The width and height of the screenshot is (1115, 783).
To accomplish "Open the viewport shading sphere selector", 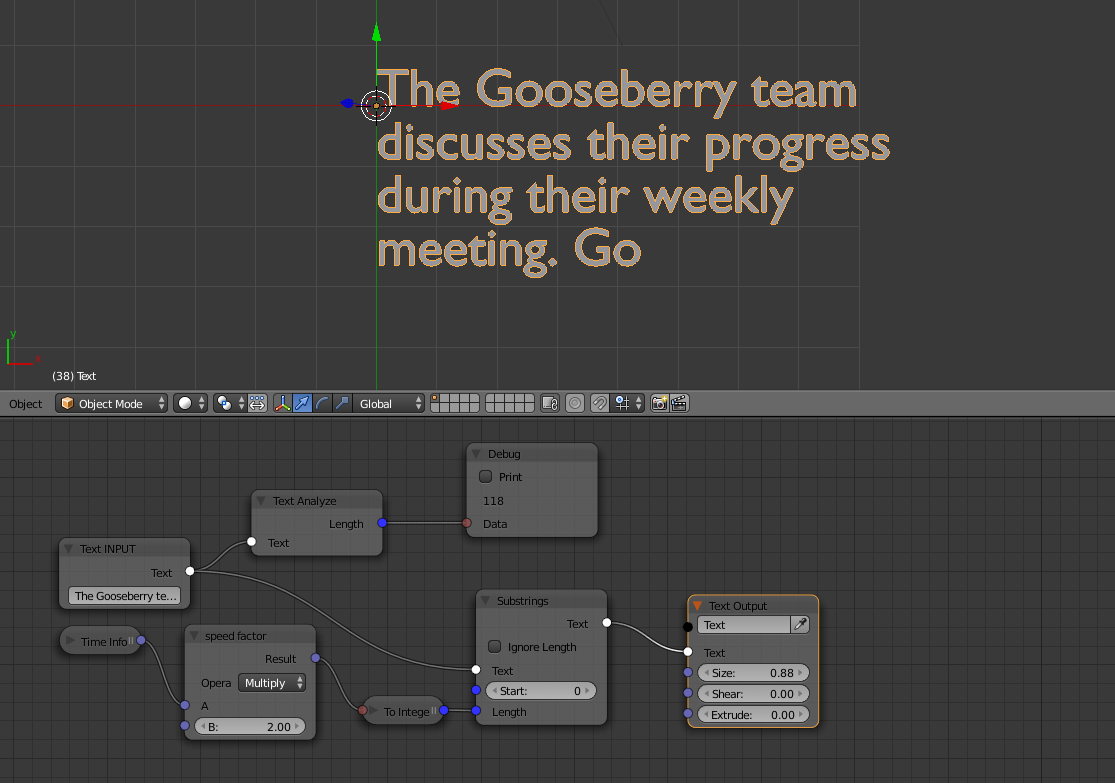I will pyautogui.click(x=191, y=404).
